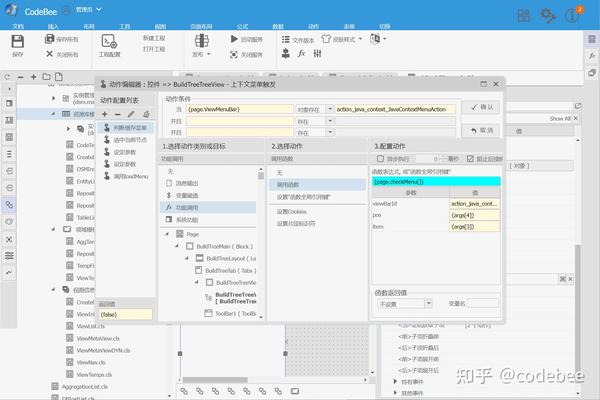Click the {args[4]} value field for pos
The height and width of the screenshot is (400, 600).
click(x=474, y=215)
